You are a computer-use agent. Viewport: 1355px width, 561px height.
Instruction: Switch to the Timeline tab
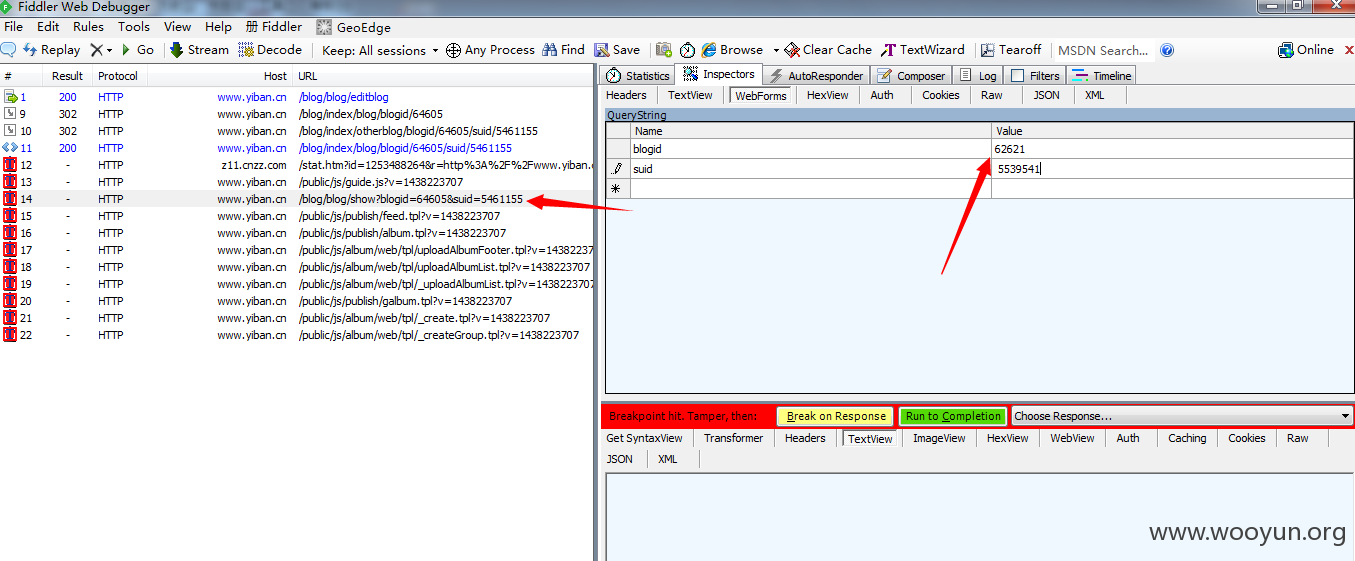click(x=1101, y=75)
